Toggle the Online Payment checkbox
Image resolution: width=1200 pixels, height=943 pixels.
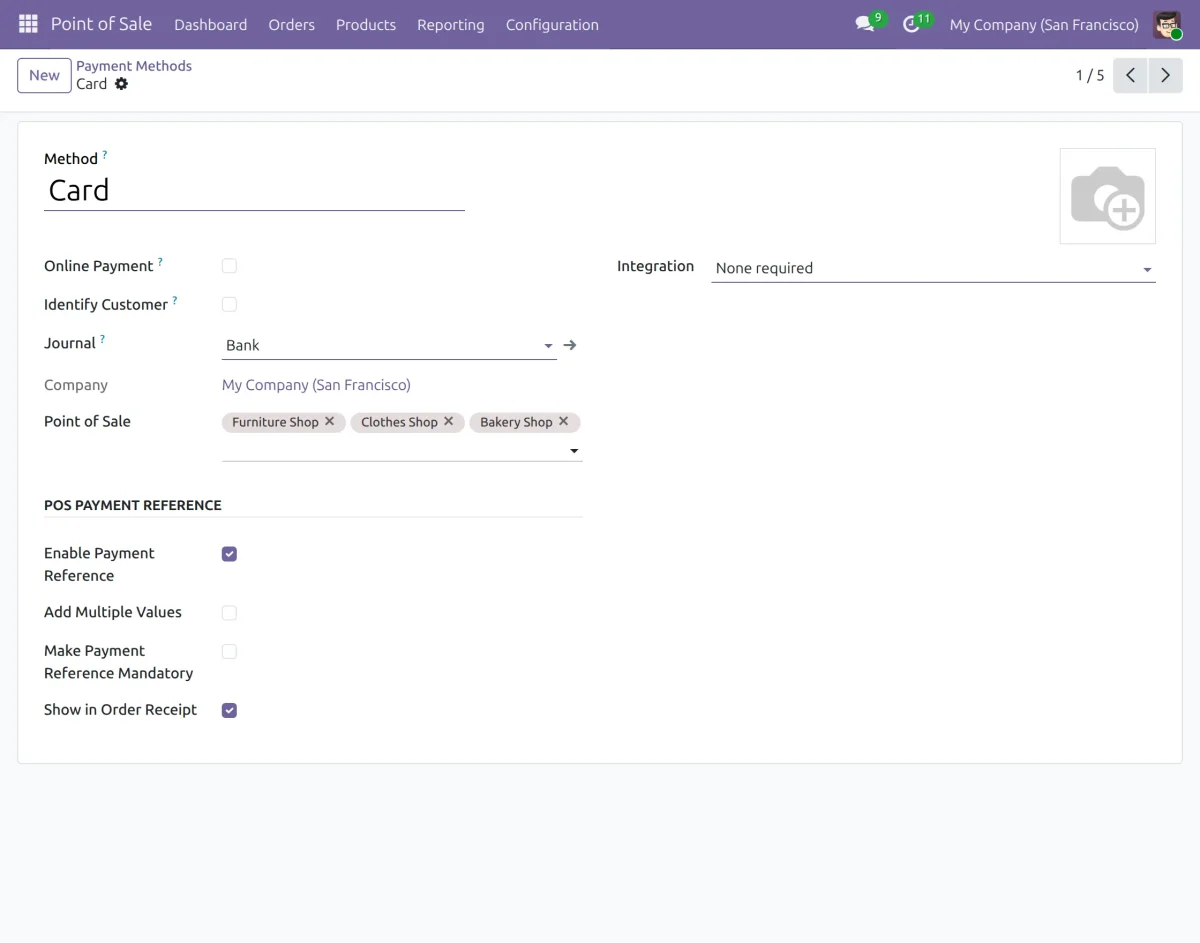pos(229,266)
